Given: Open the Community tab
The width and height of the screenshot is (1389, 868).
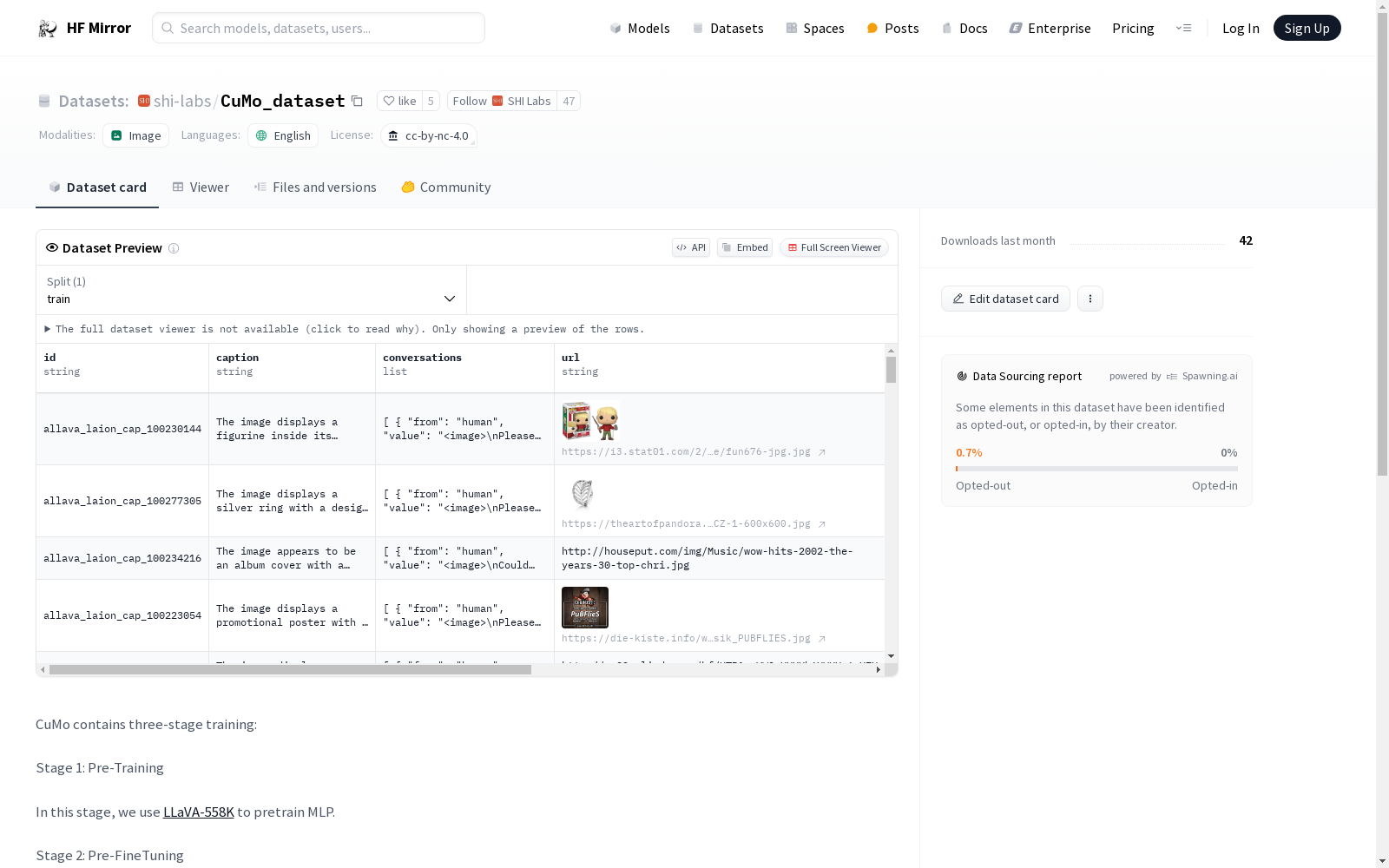Looking at the screenshot, I should [x=446, y=187].
